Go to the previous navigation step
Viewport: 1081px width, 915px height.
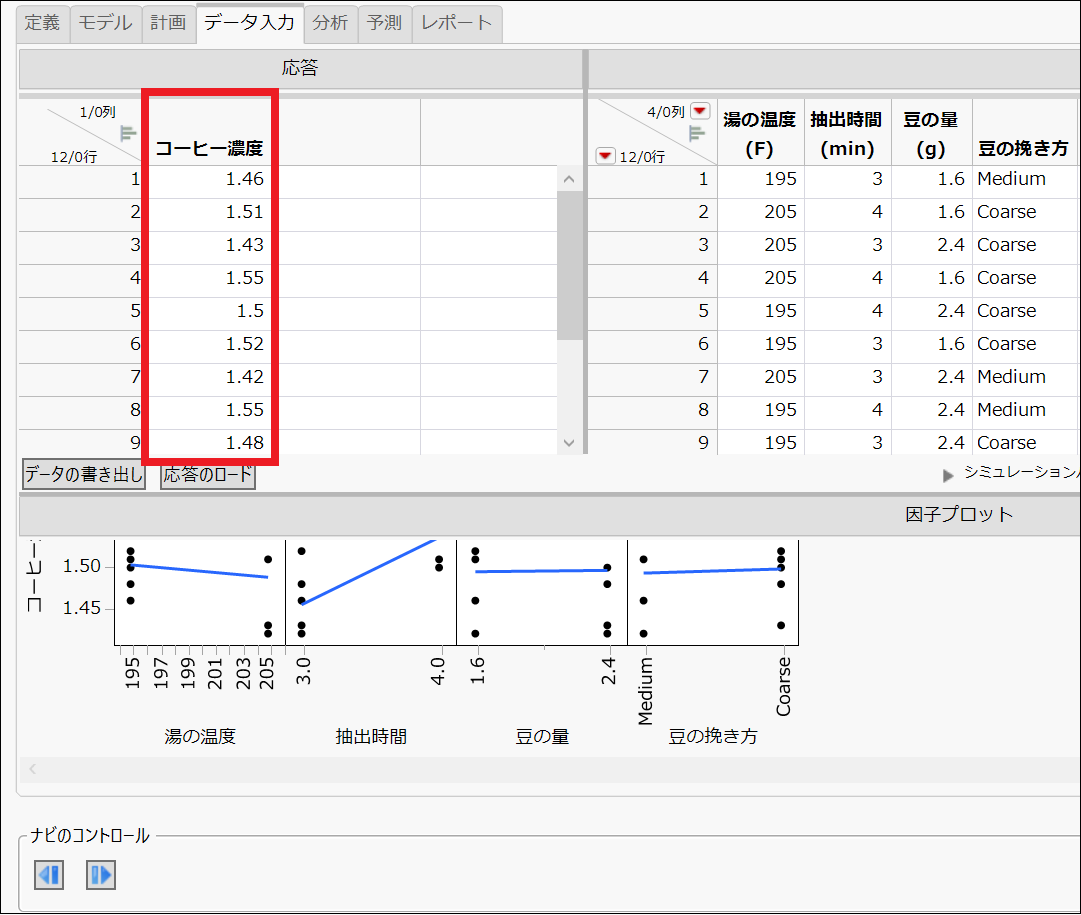click(x=49, y=875)
